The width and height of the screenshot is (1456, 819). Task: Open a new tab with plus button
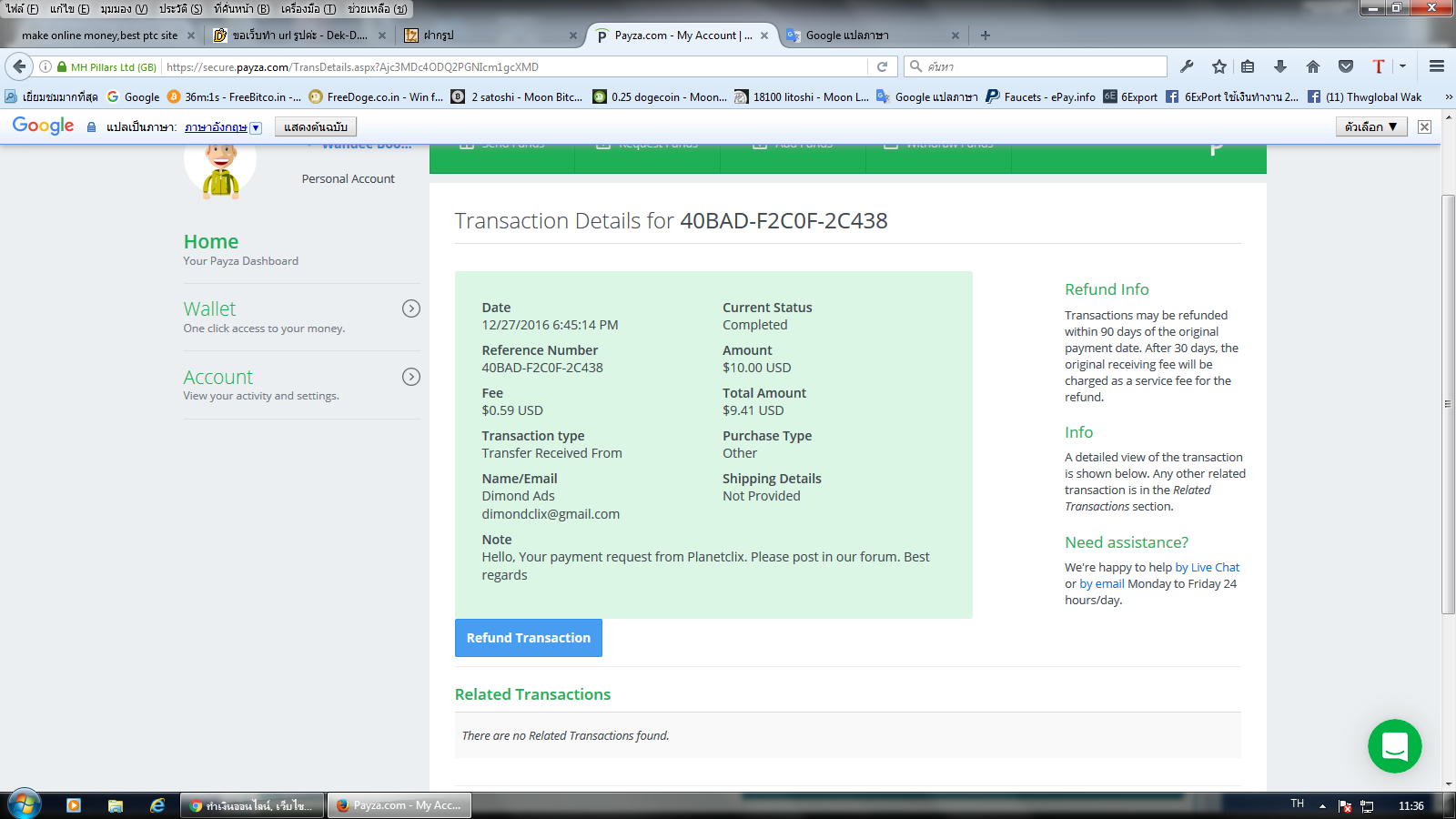tap(986, 35)
